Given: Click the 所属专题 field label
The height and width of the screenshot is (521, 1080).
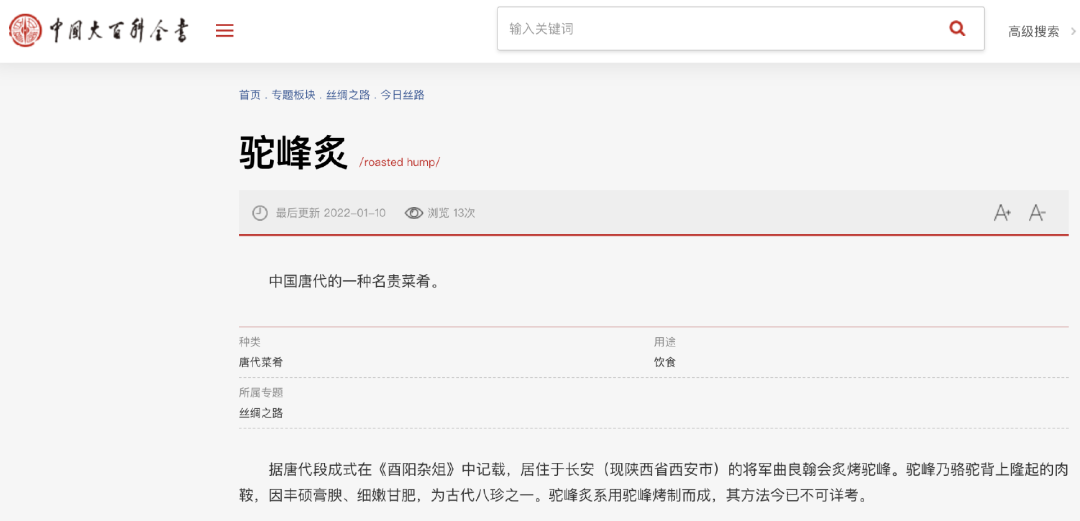Looking at the screenshot, I should (261, 393).
